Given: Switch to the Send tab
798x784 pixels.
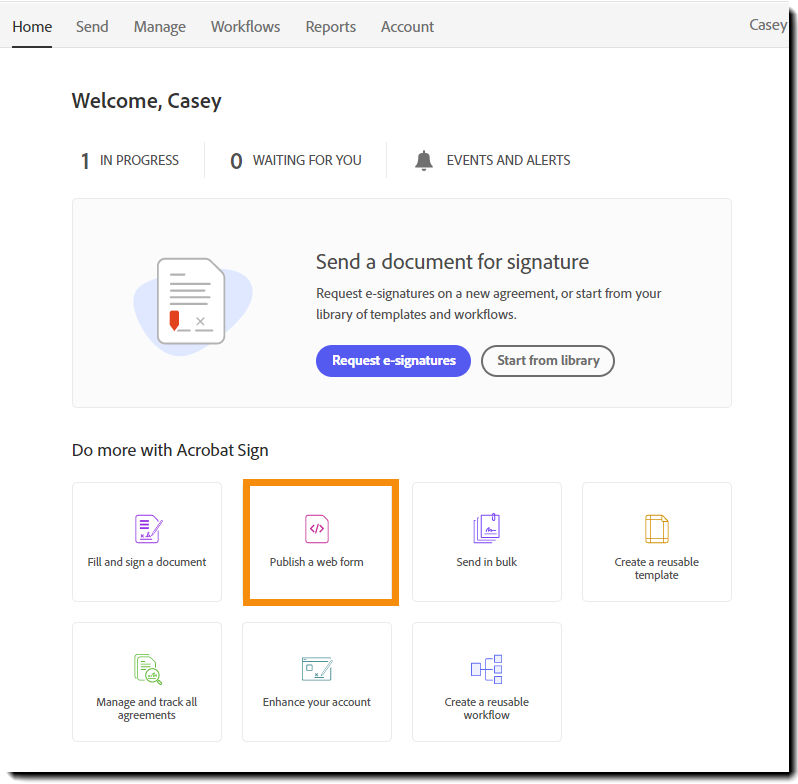Looking at the screenshot, I should pyautogui.click(x=92, y=26).
